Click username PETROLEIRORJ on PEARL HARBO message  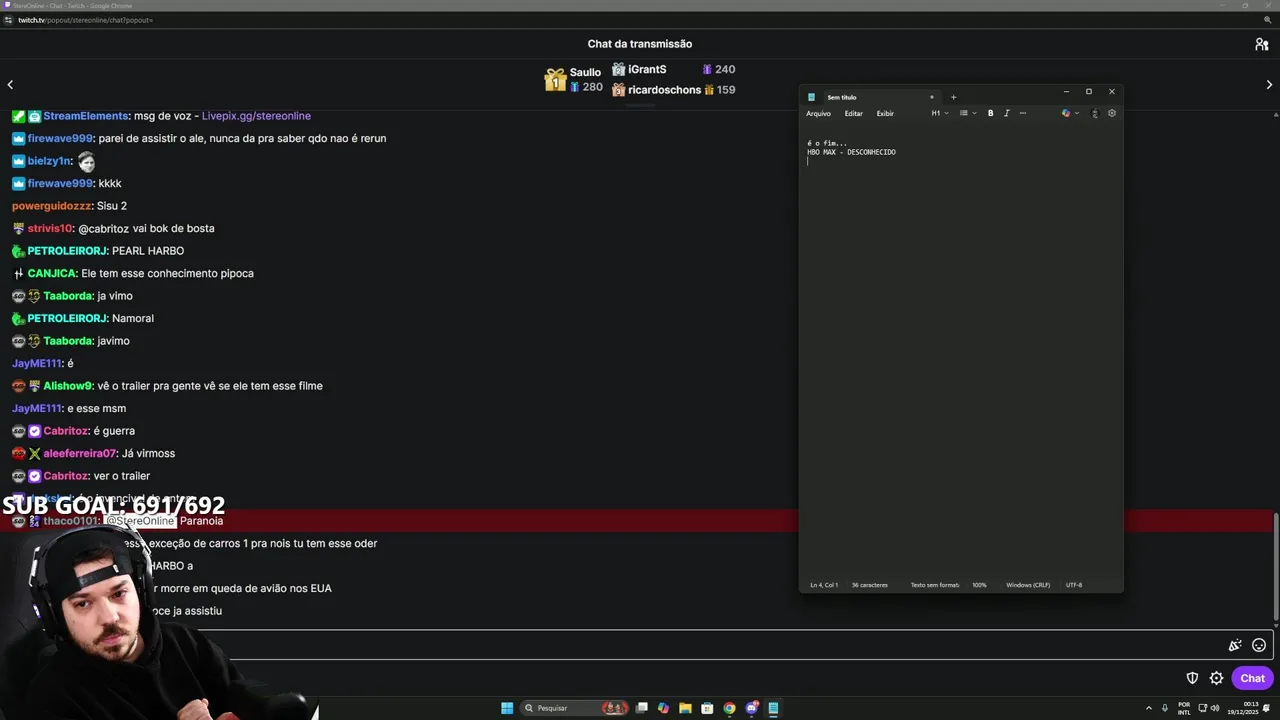66,251
